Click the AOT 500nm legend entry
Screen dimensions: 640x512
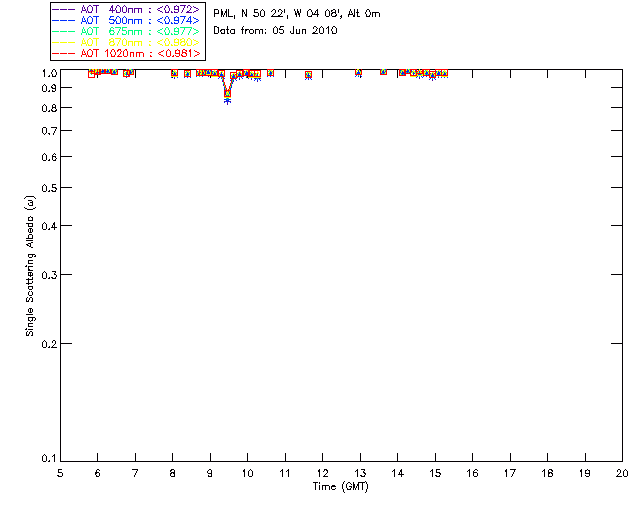127,20
